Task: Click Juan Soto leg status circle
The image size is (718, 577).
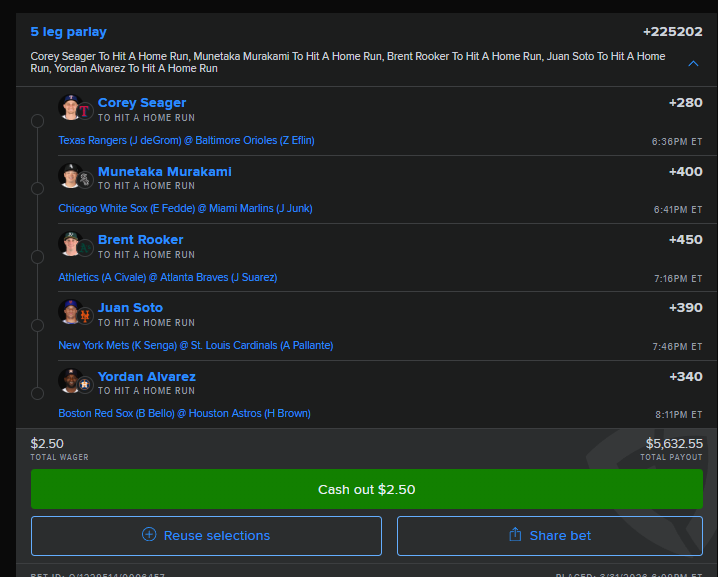Action: [37, 325]
